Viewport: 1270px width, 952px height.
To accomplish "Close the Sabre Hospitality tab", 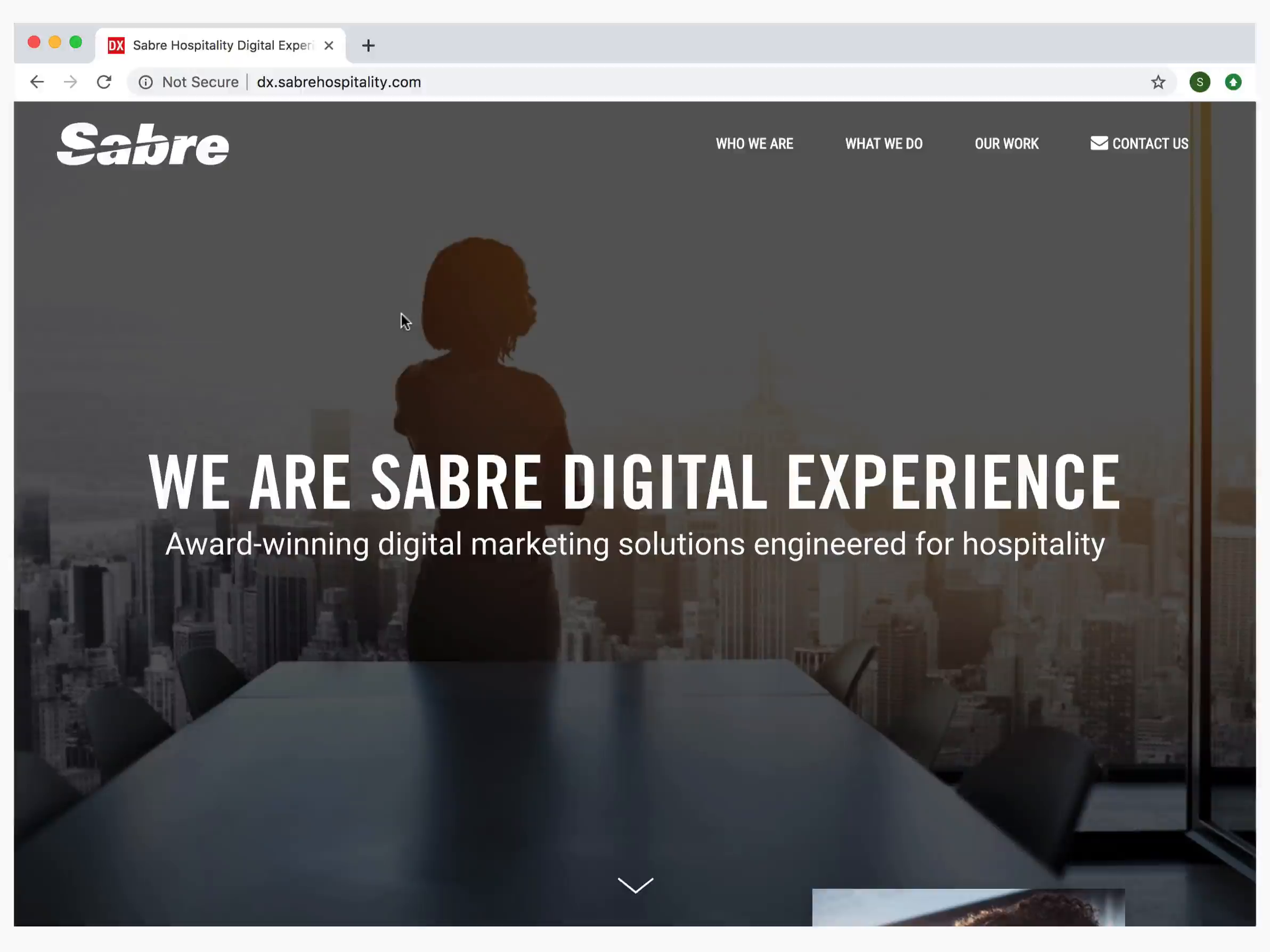I will click(x=328, y=45).
